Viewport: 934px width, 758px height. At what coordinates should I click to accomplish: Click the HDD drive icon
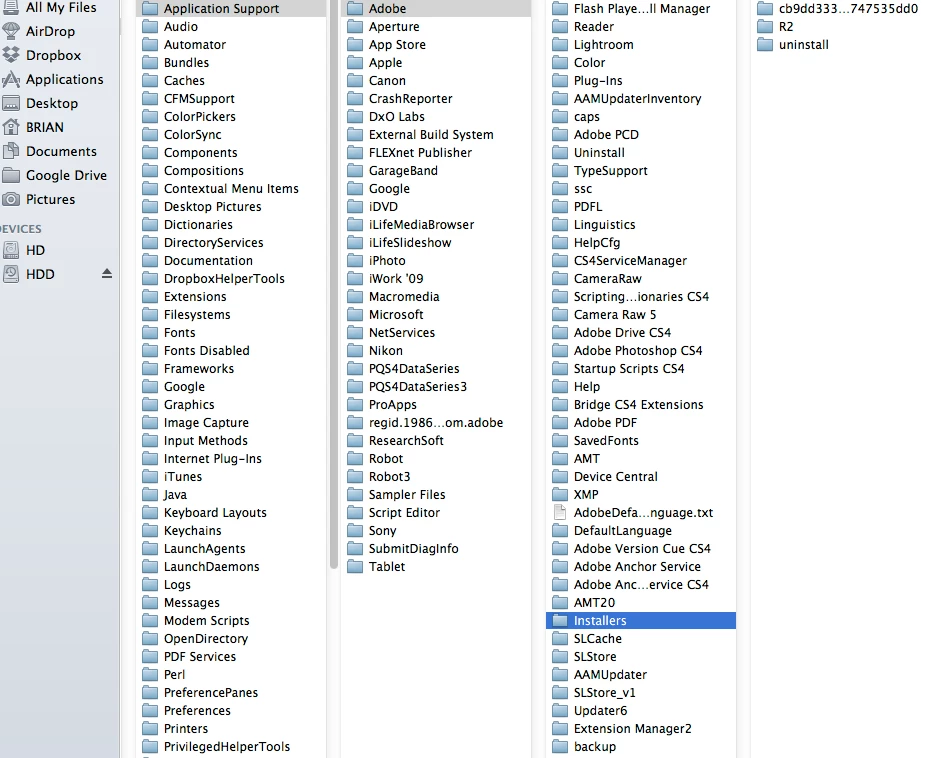point(11,274)
